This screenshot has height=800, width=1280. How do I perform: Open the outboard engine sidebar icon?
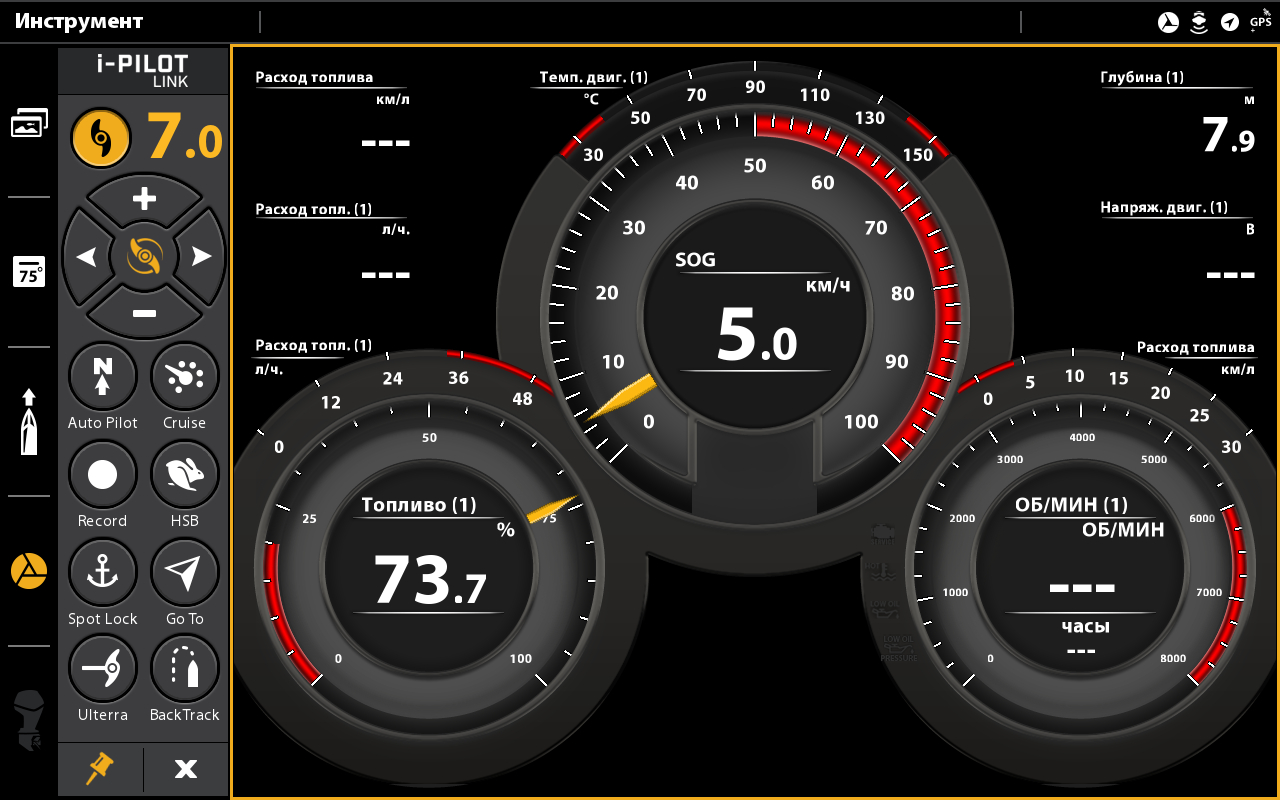pyautogui.click(x=29, y=720)
